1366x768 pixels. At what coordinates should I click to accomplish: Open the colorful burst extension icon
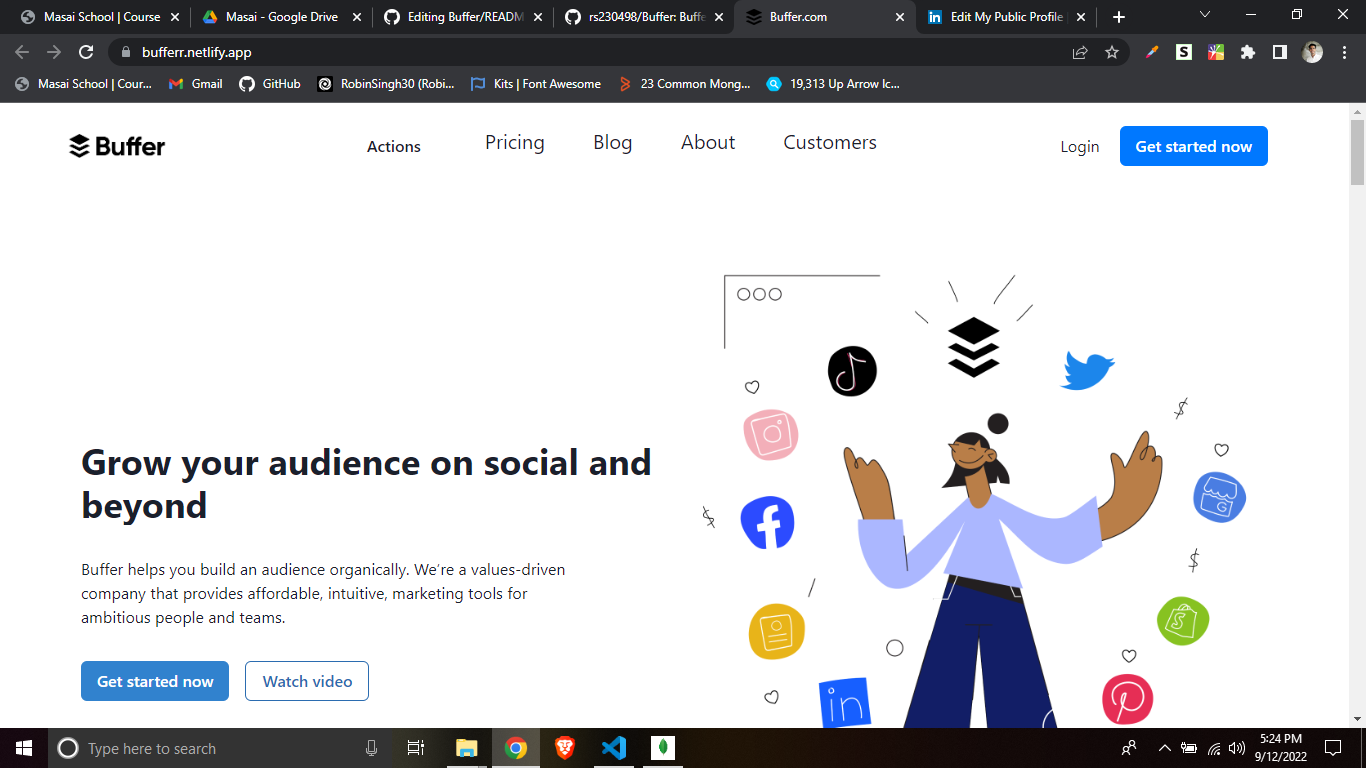[x=1216, y=52]
